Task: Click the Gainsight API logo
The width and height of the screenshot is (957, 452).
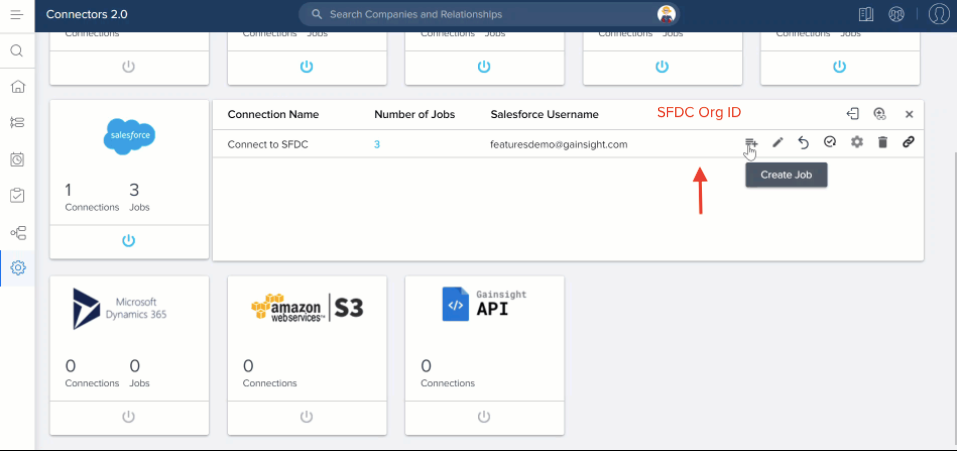Action: [x=484, y=304]
